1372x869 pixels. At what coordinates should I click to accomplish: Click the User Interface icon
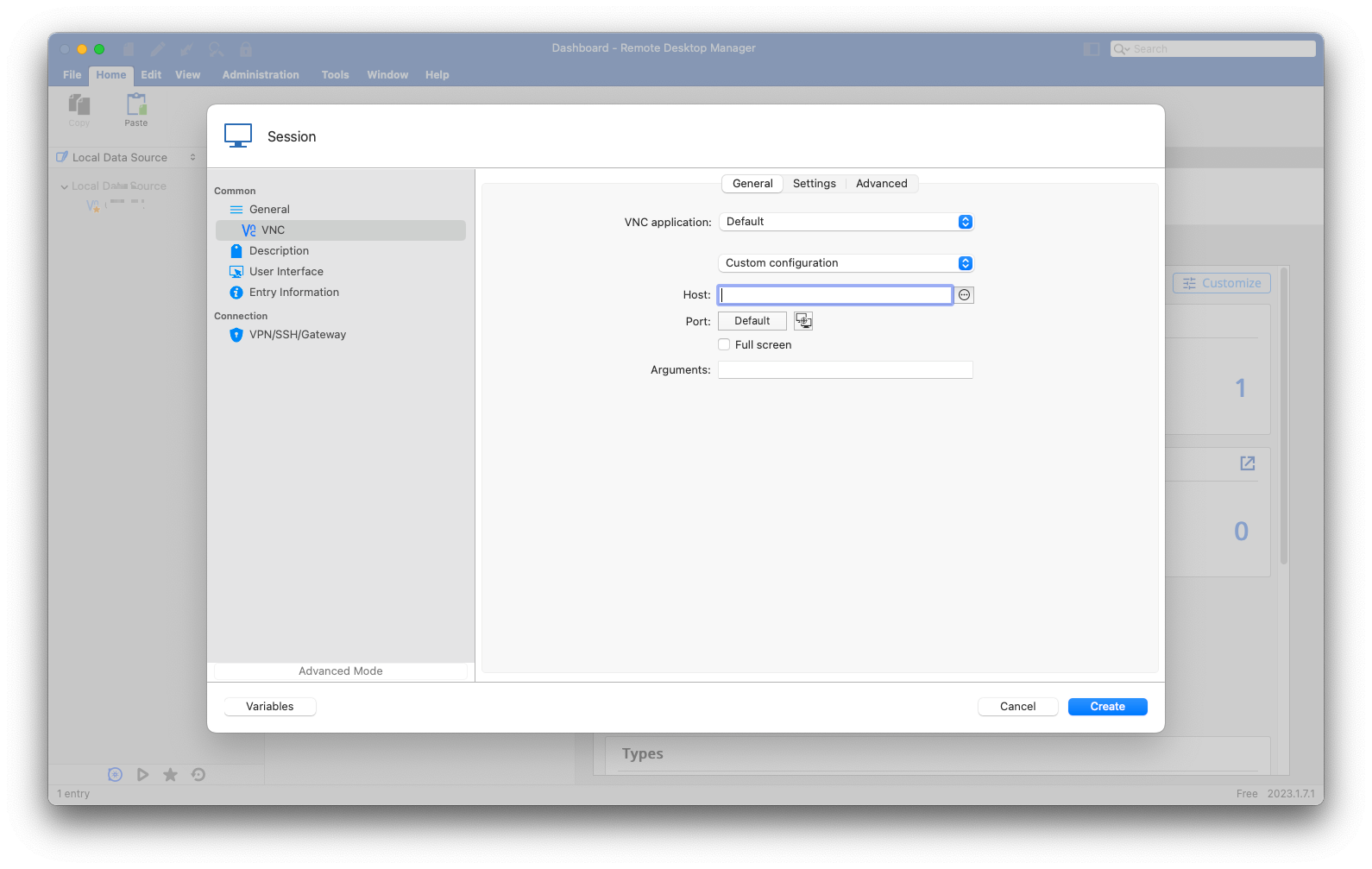[x=236, y=272]
